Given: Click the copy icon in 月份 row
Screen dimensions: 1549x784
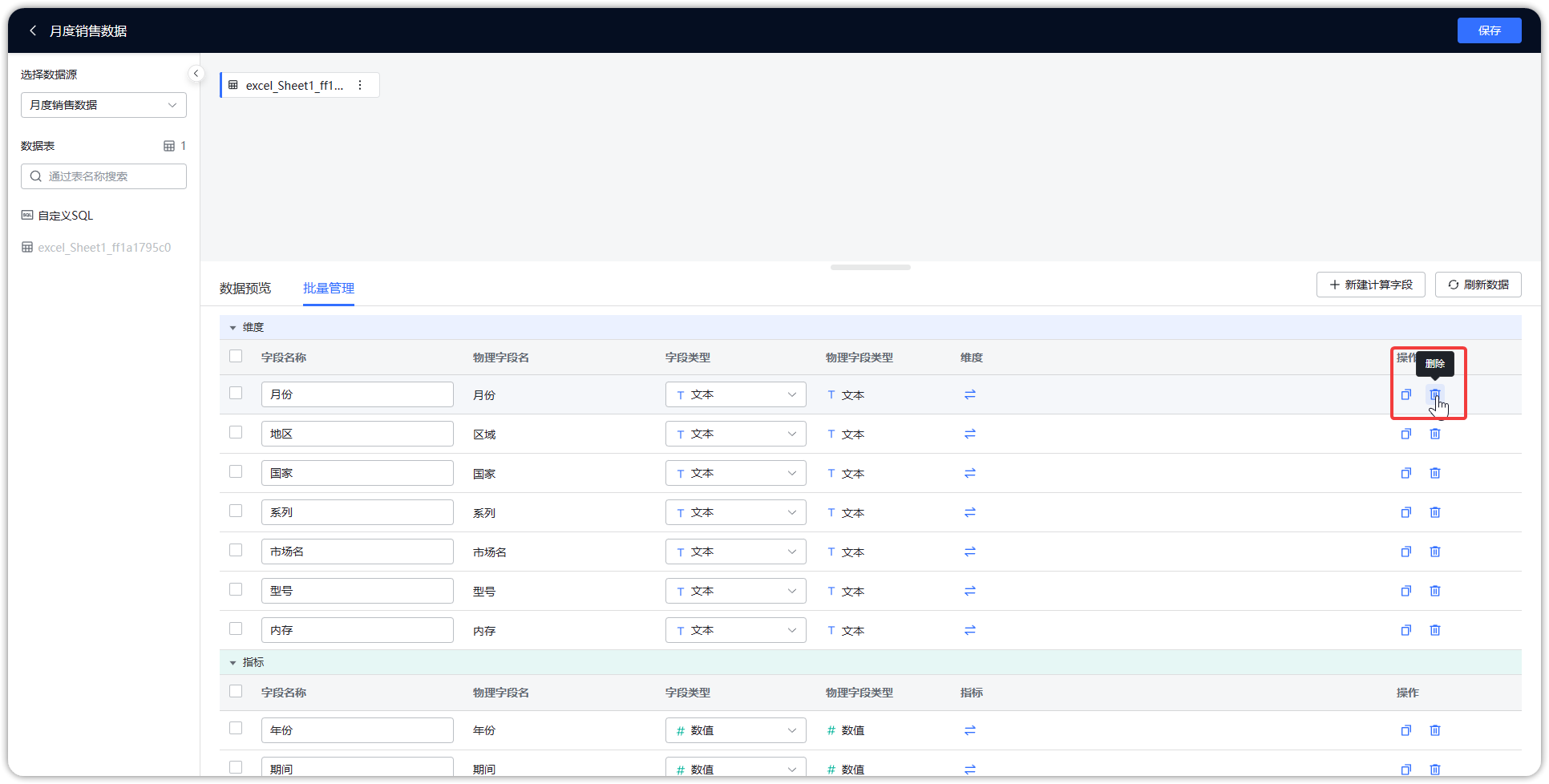Looking at the screenshot, I should click(1405, 394).
